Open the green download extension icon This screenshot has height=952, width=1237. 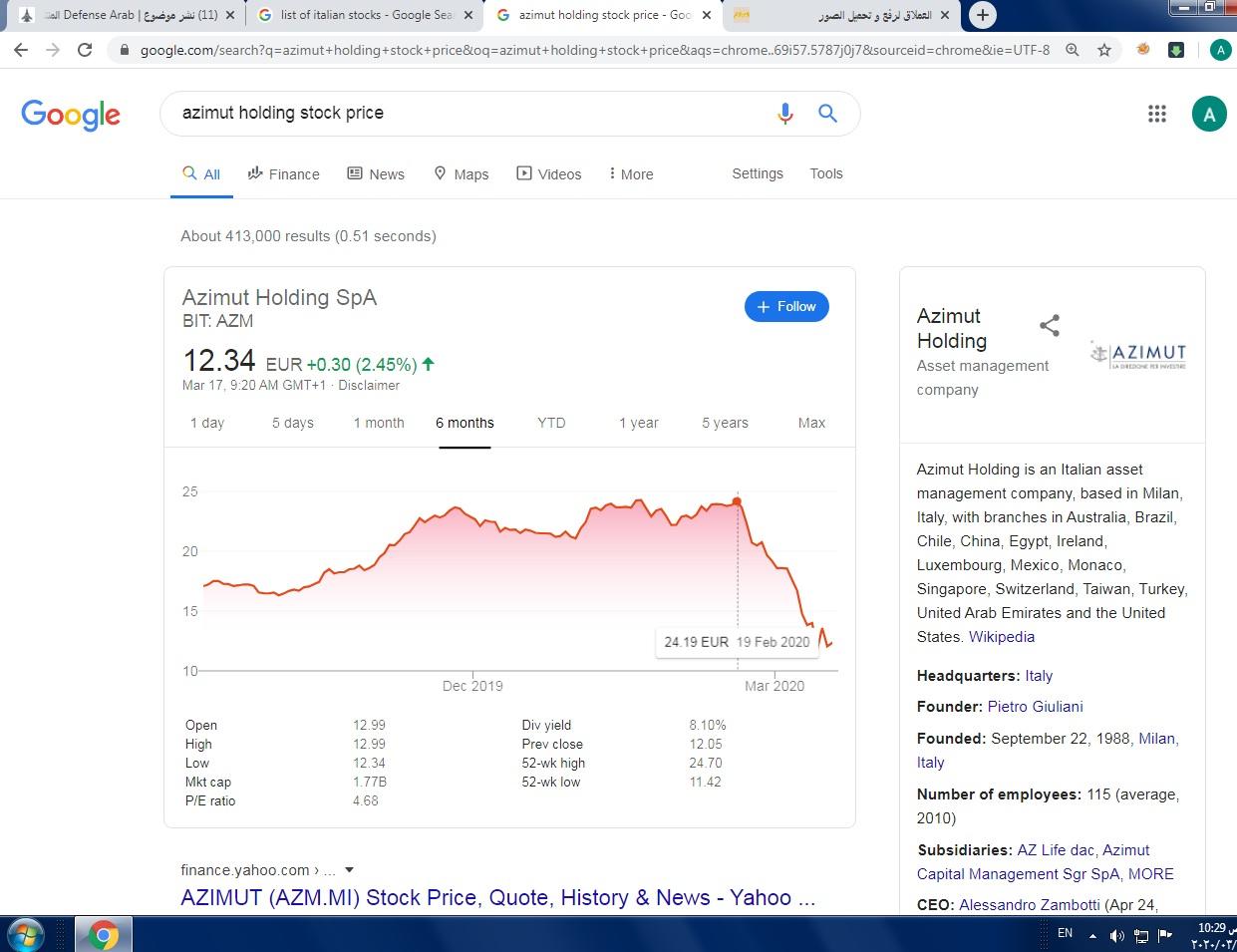[1176, 50]
